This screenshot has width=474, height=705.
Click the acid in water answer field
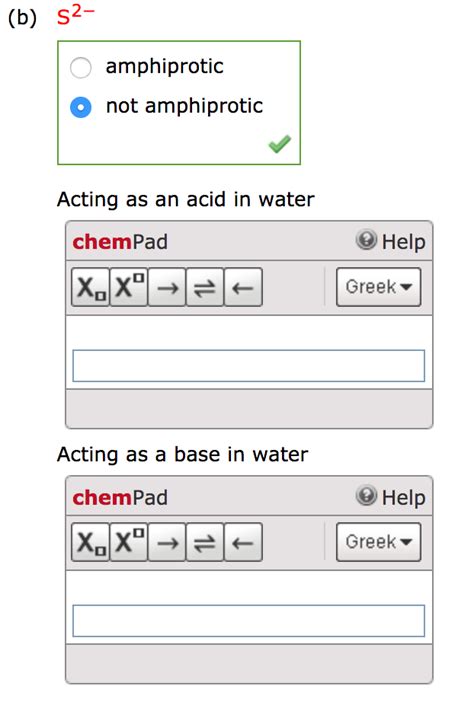point(249,366)
